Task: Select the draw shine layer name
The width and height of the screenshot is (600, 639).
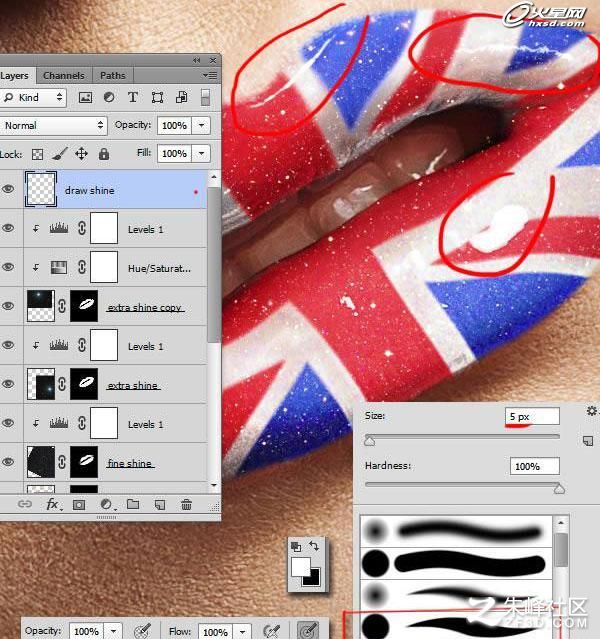Action: click(x=90, y=190)
